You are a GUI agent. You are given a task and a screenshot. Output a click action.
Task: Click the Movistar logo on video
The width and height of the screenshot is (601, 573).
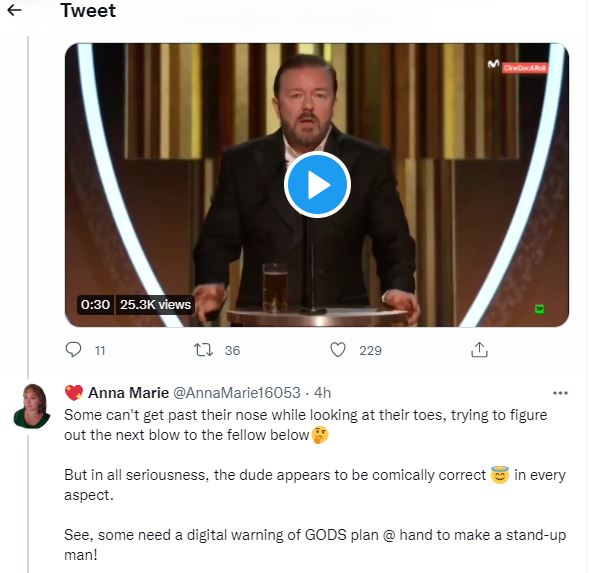(494, 65)
